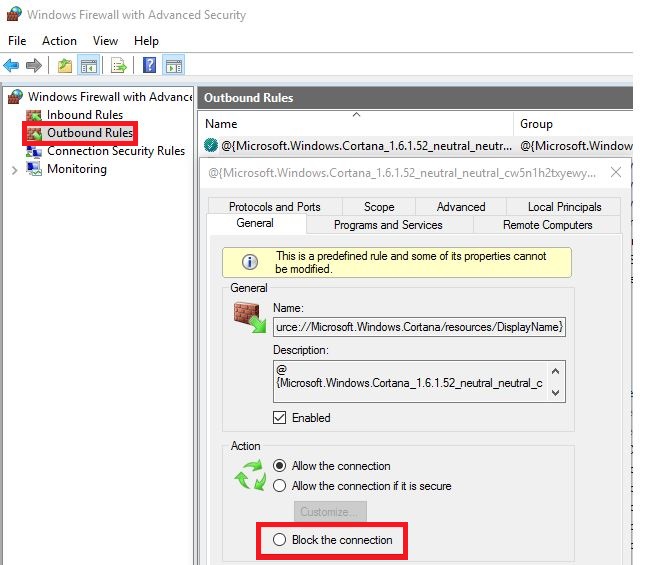
Task: Click the grey Forward arrow in toolbar
Action: click(x=34, y=65)
